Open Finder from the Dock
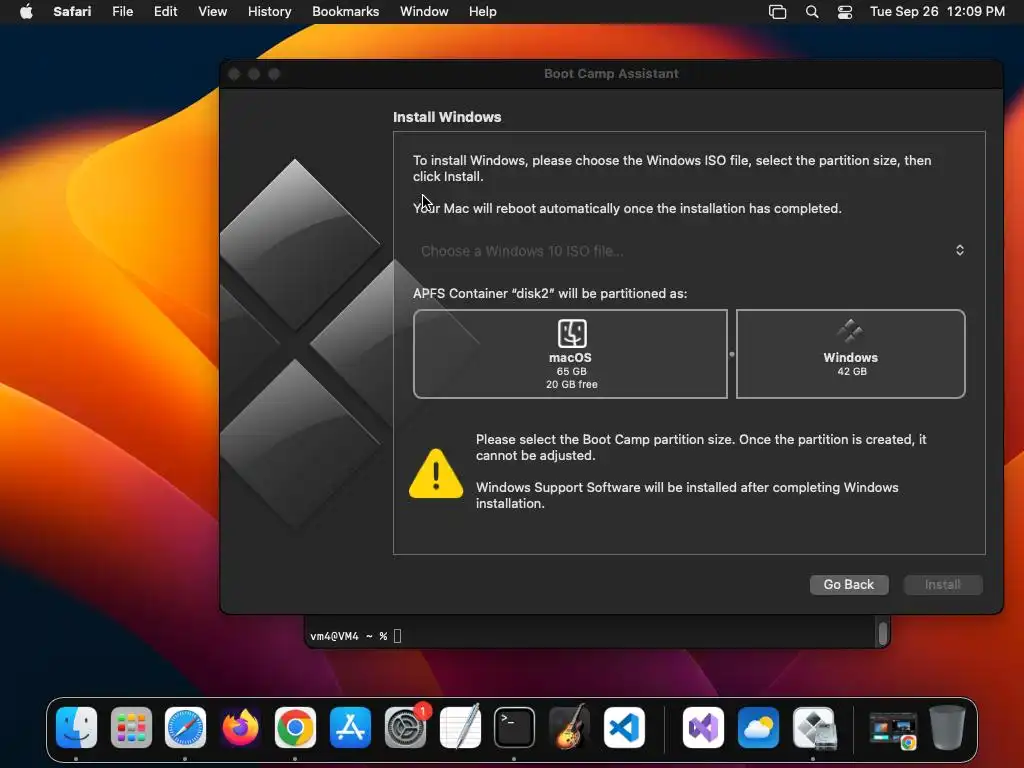The image size is (1024, 768). (x=76, y=728)
